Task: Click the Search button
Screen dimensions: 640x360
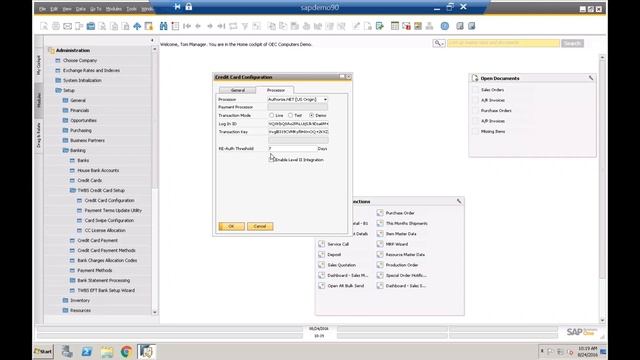Action: pyautogui.click(x=572, y=43)
